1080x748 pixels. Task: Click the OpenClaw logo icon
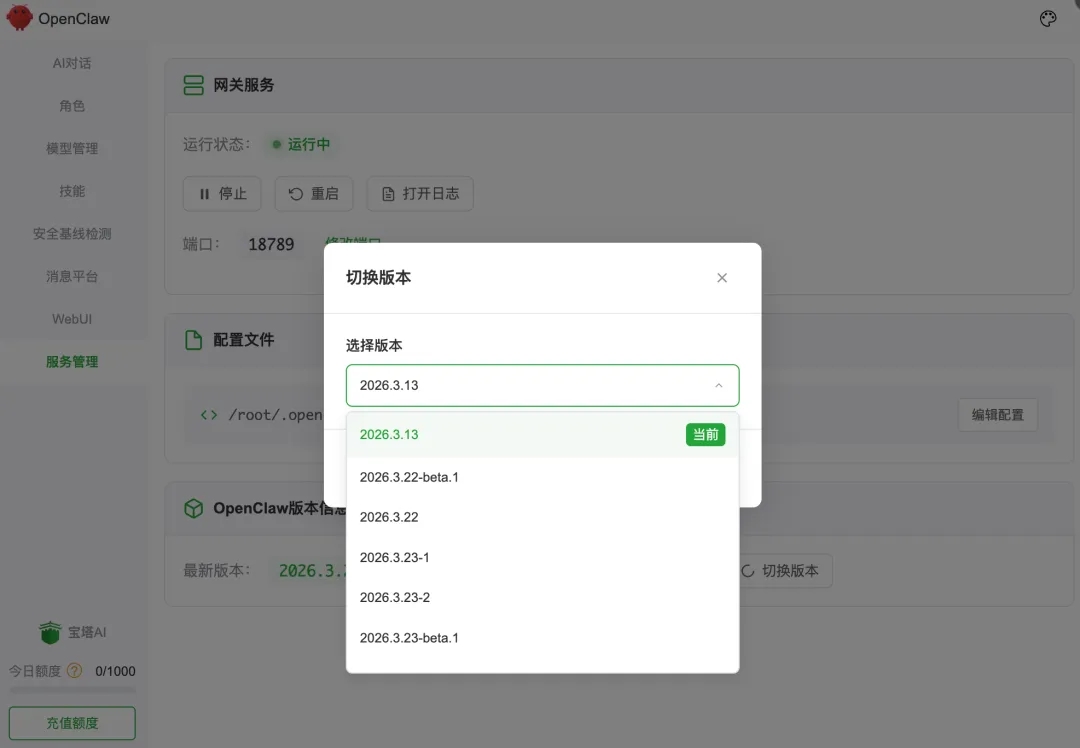(x=17, y=17)
